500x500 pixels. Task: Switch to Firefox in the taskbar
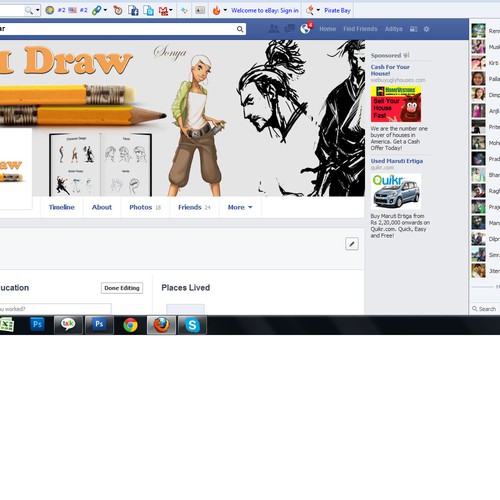point(162,325)
